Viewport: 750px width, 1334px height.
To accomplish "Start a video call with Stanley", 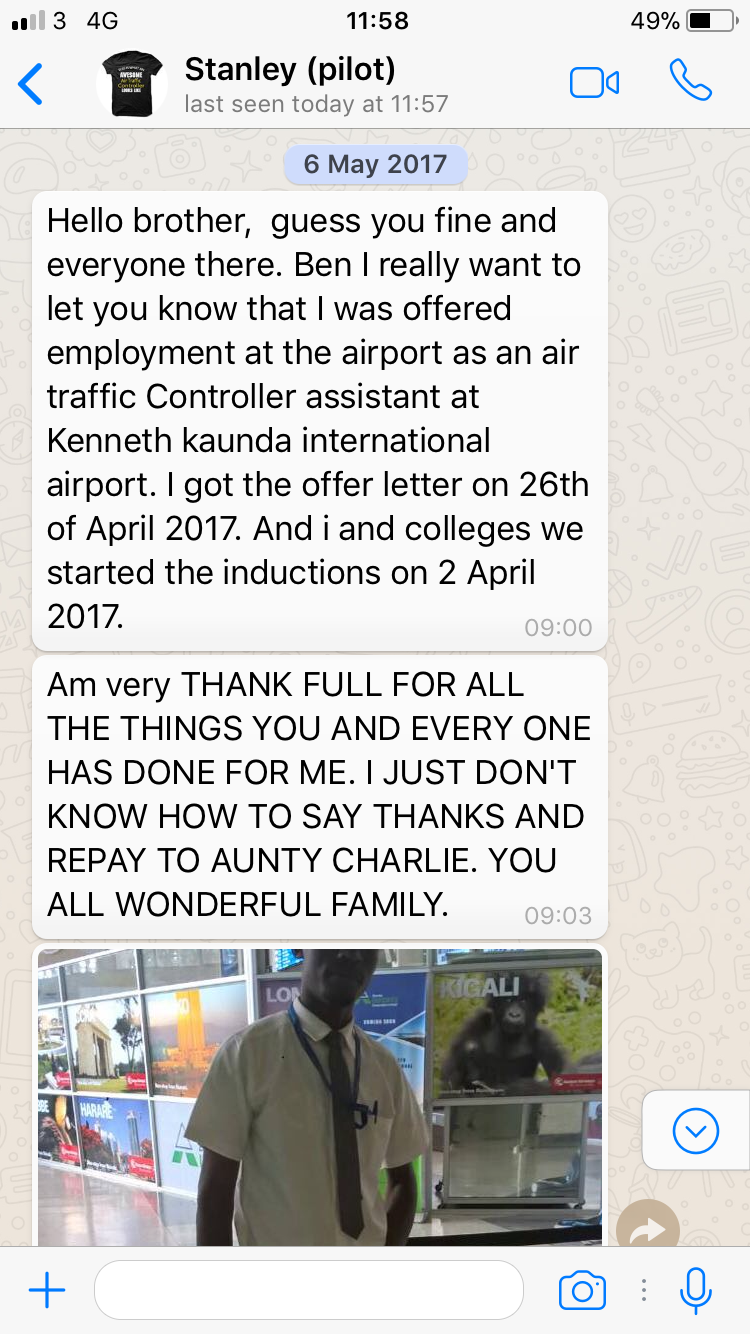I will click(x=594, y=83).
